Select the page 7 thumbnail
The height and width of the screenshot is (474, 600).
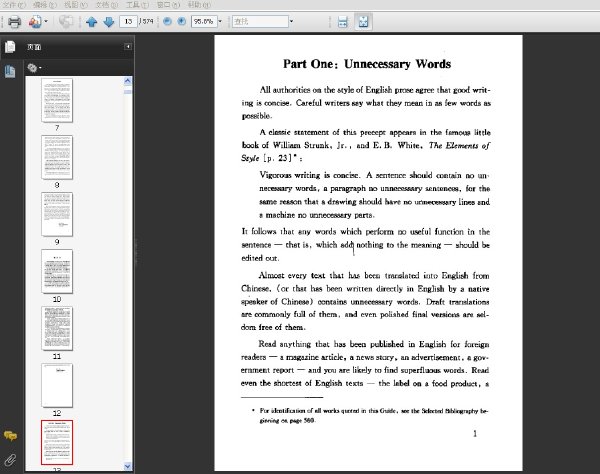(57, 100)
